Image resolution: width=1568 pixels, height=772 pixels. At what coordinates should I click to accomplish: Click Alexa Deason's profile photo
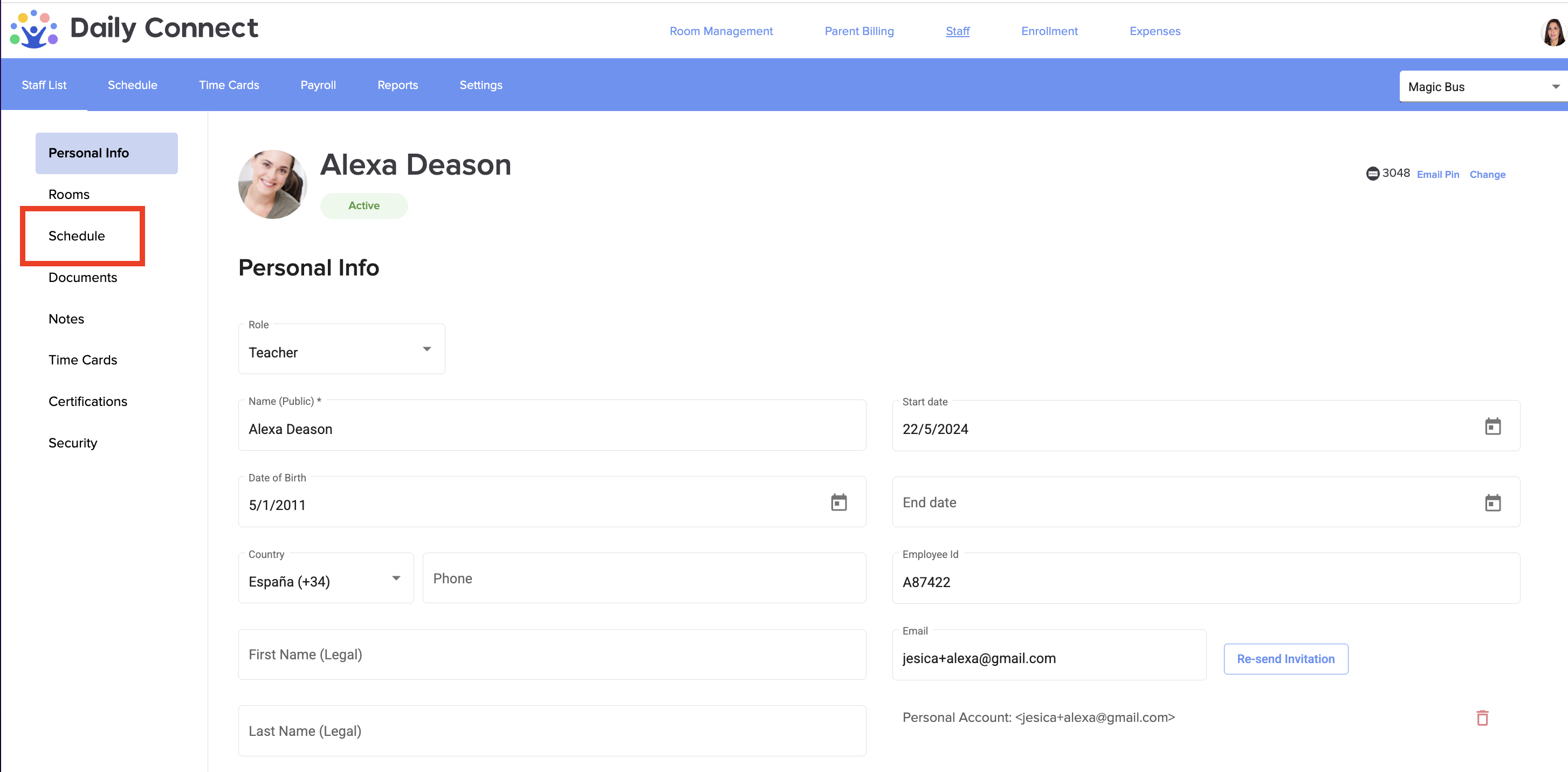(x=272, y=184)
